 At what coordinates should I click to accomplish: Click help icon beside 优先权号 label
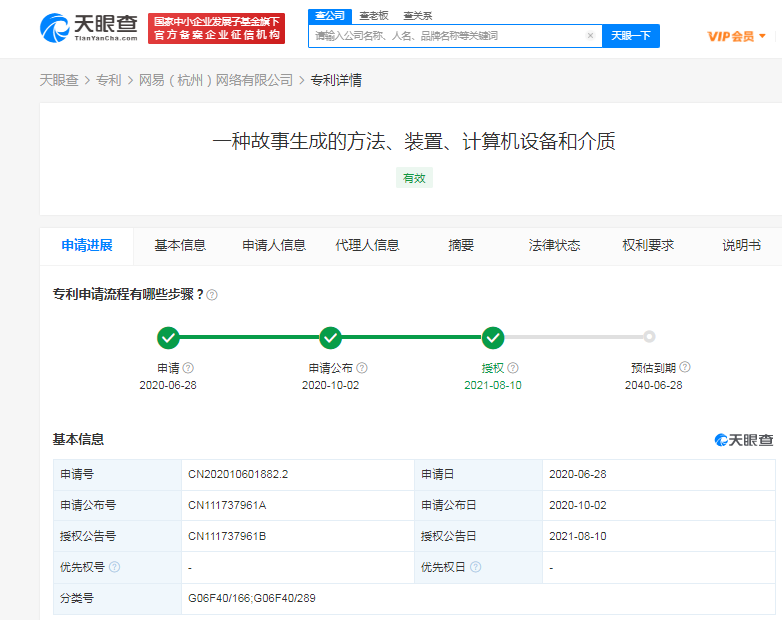[x=114, y=567]
